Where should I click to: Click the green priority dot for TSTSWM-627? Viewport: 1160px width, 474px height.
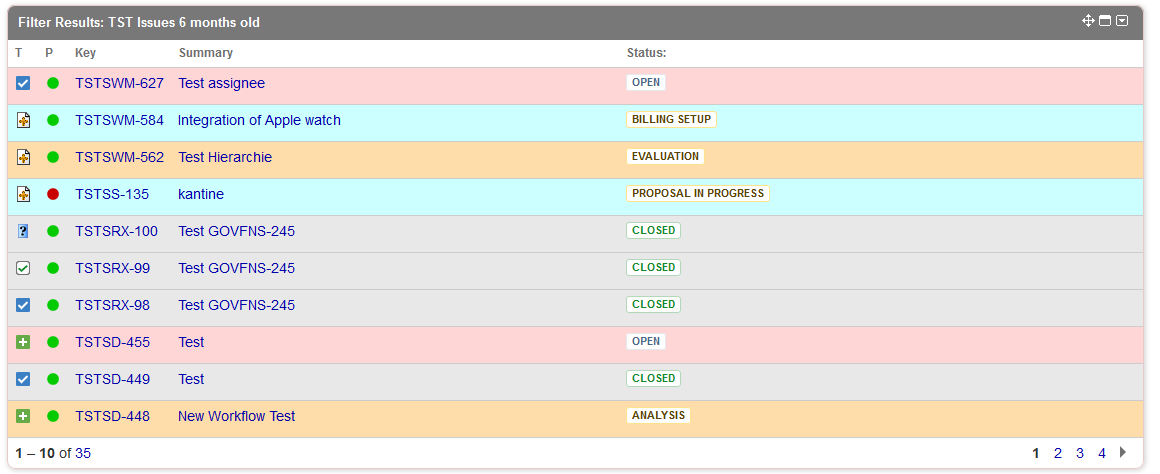pos(53,83)
